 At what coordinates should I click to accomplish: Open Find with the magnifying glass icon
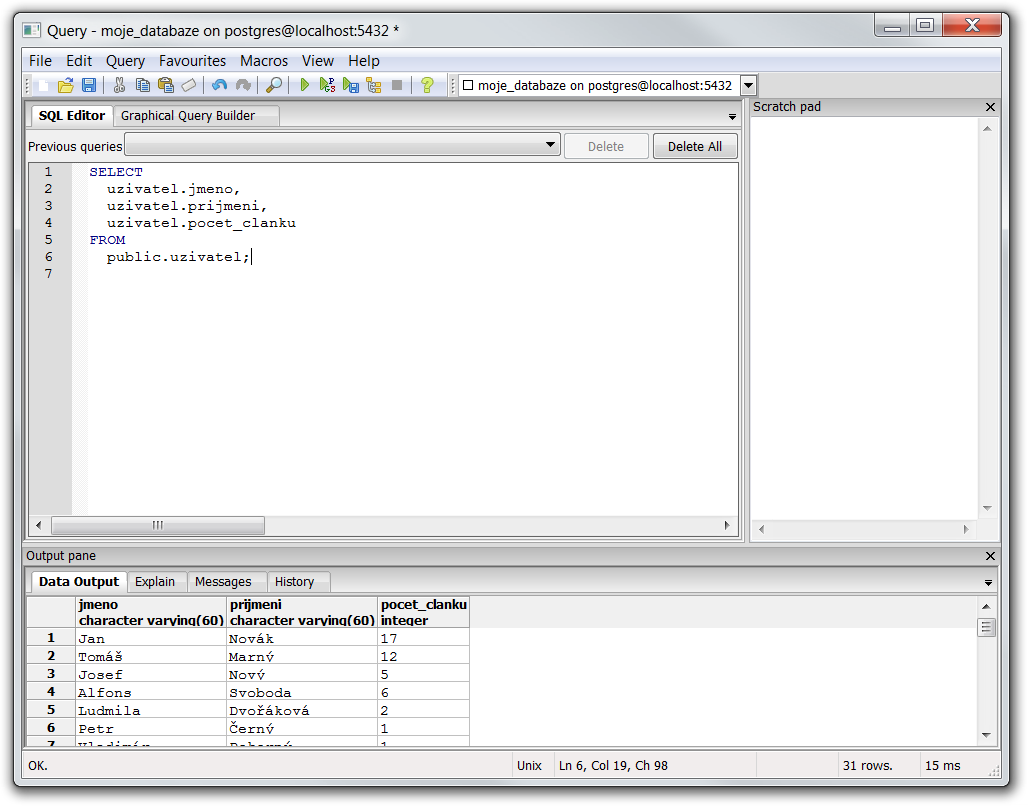point(273,86)
